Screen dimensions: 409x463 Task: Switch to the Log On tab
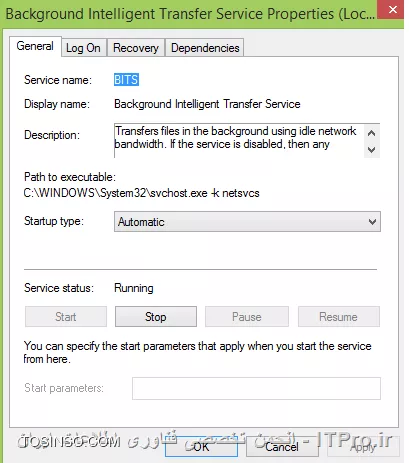point(83,48)
